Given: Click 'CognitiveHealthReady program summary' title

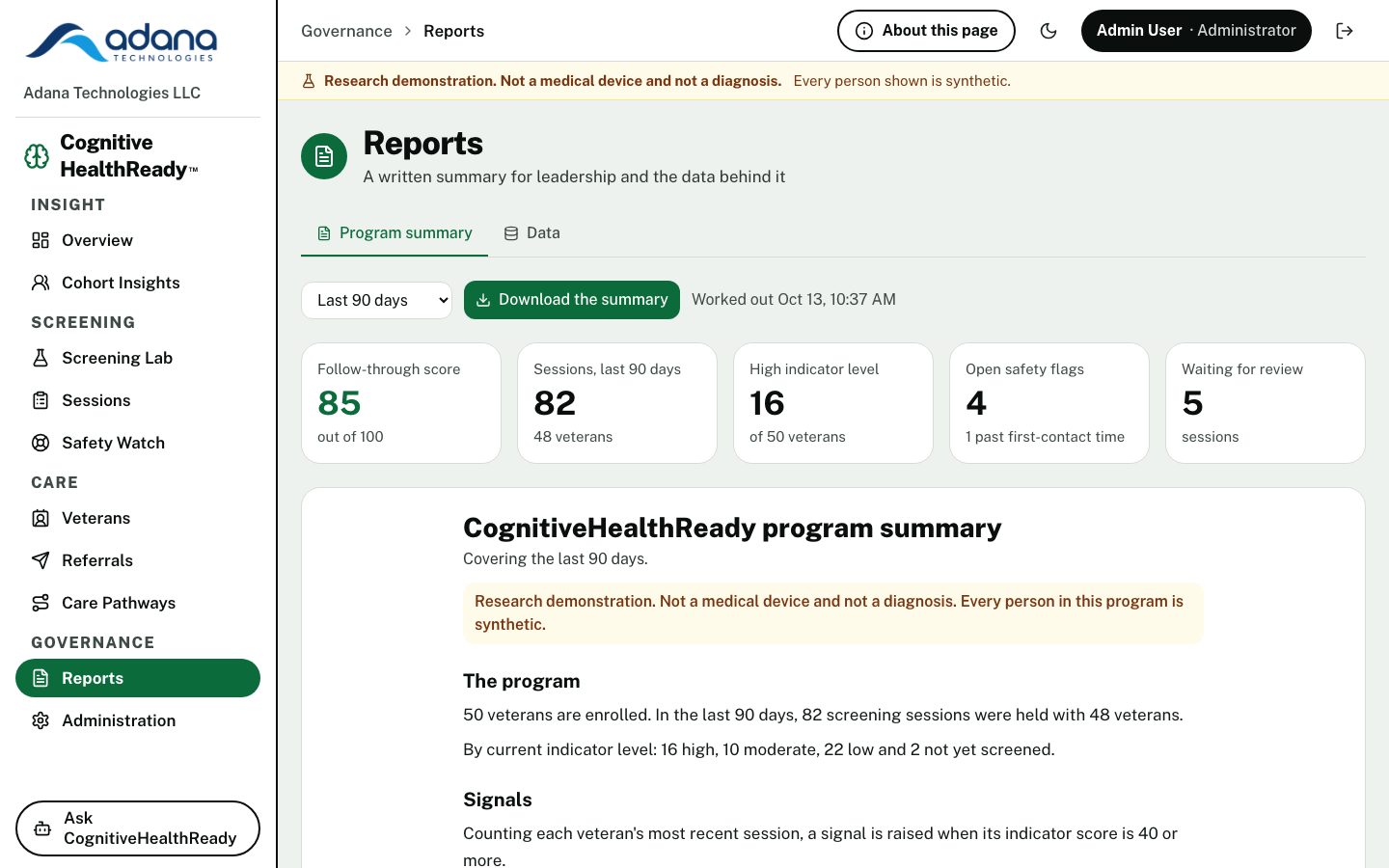Looking at the screenshot, I should coord(732,529).
